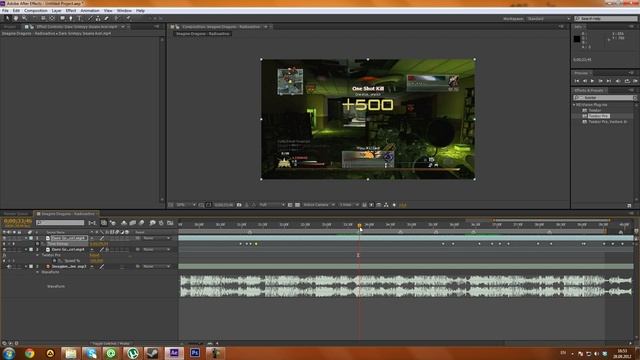Select the Rotation tool
This screenshot has height=360, width=640.
coord(34,18)
